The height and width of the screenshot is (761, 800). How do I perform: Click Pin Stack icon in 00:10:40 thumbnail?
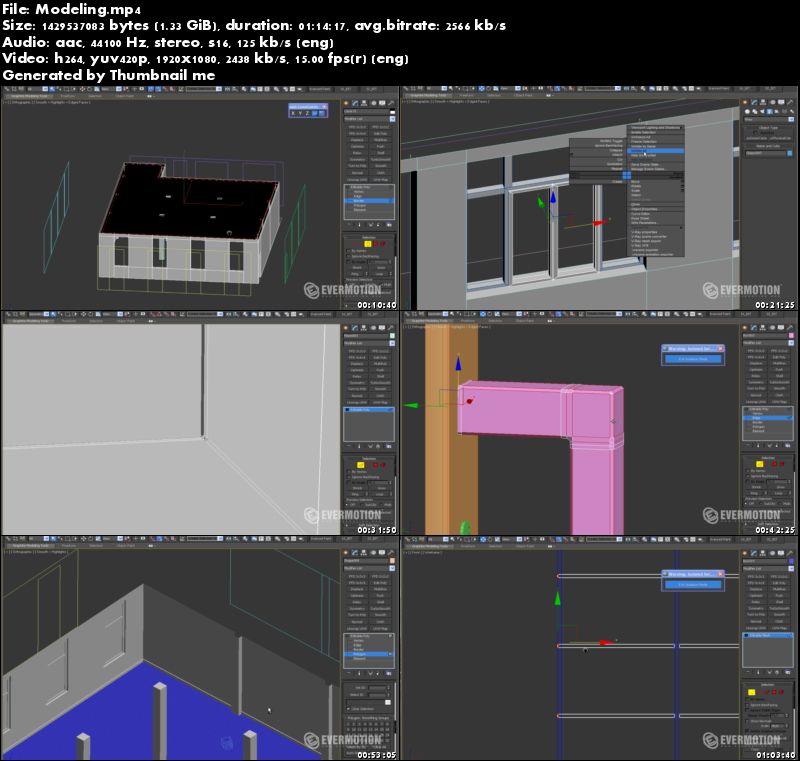click(349, 225)
